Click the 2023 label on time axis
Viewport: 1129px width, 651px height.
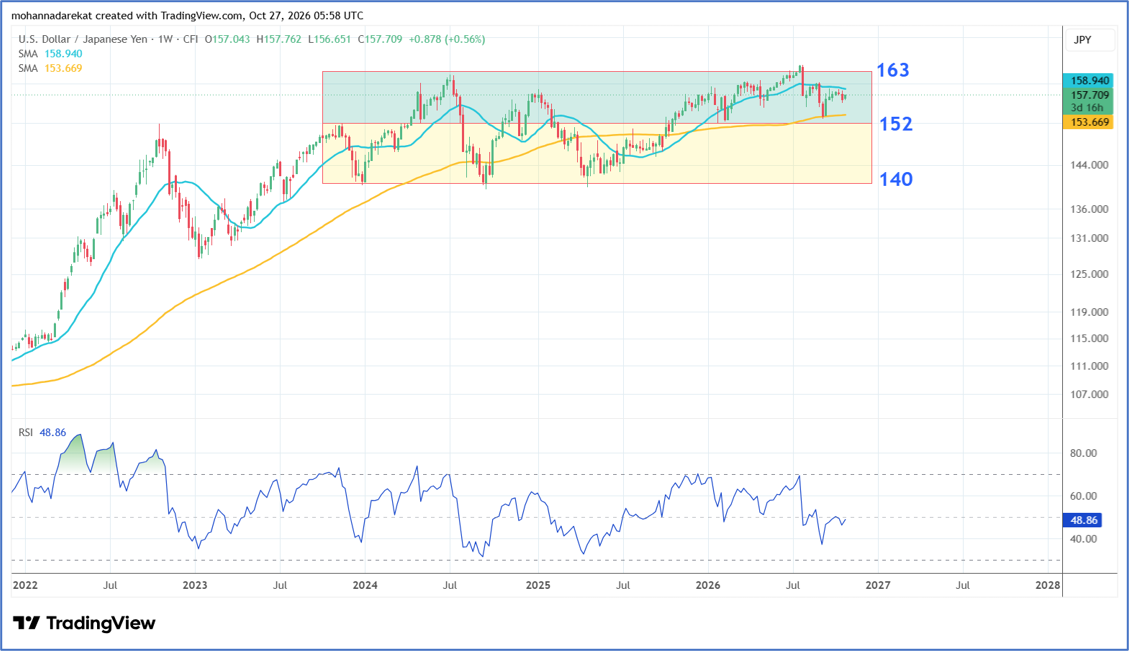(x=194, y=585)
